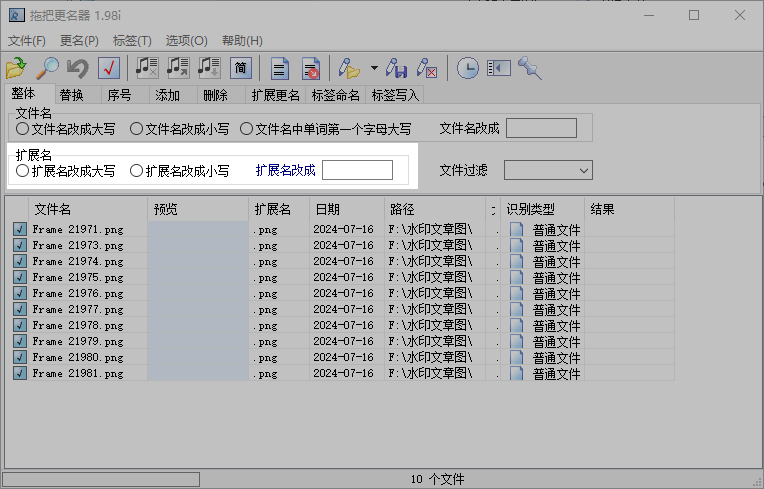
Task: Select 扩展名改成大写 radio button
Action: 22,171
